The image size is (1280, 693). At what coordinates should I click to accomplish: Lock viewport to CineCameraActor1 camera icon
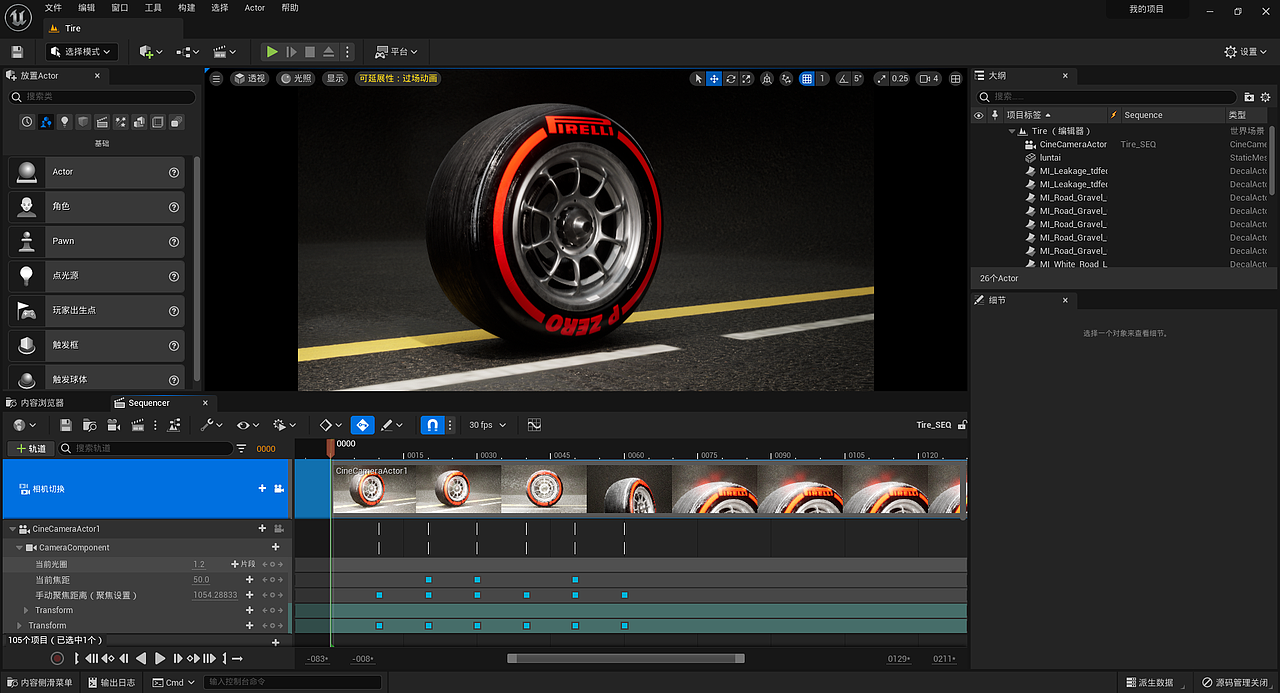point(279,528)
